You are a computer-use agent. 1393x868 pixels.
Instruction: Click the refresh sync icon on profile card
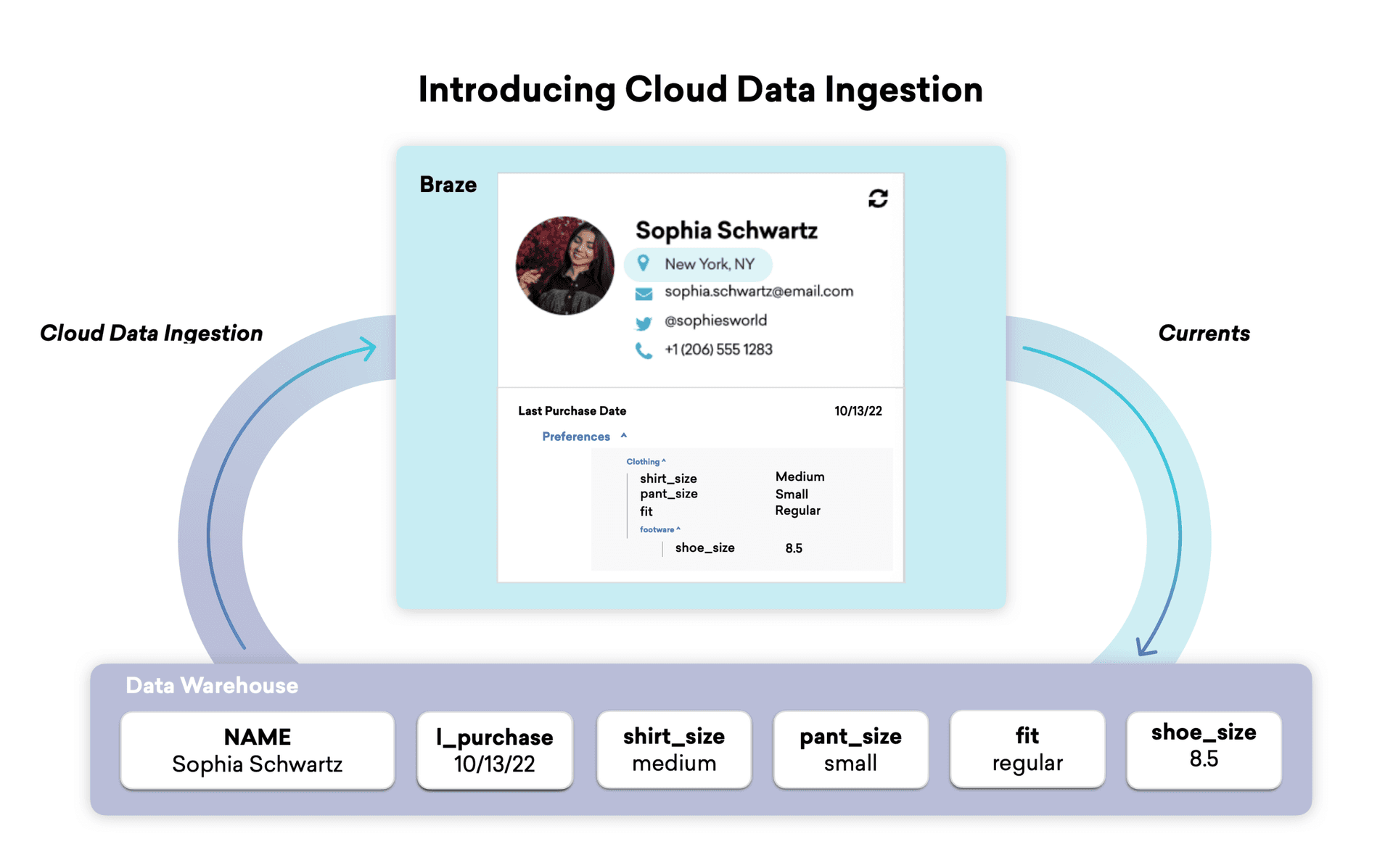(x=878, y=198)
